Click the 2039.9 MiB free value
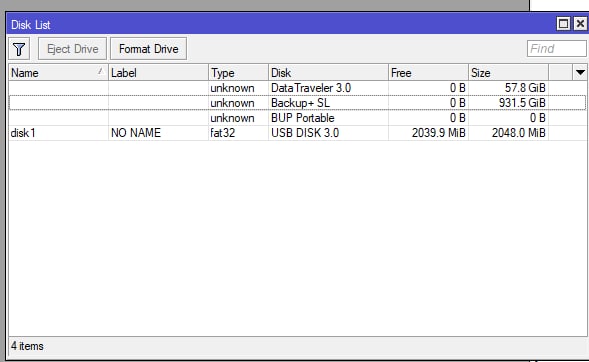 pos(438,133)
